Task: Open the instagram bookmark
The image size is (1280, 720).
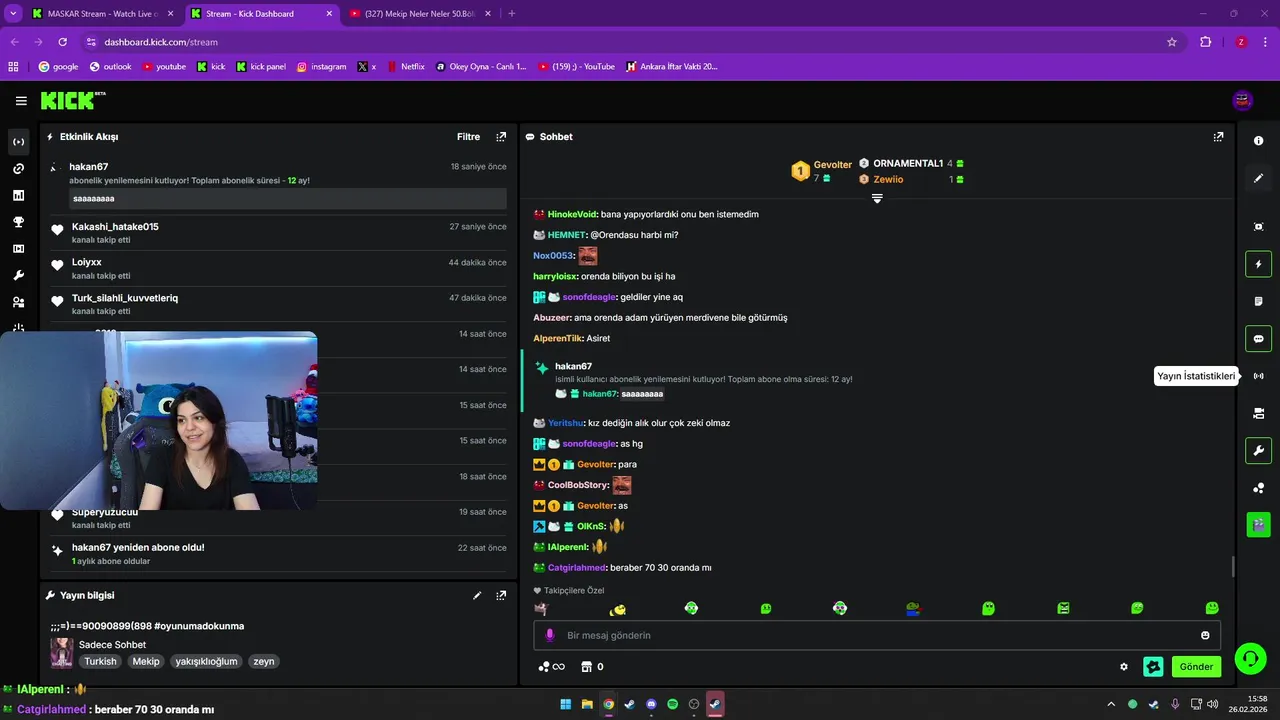Action: click(x=321, y=67)
